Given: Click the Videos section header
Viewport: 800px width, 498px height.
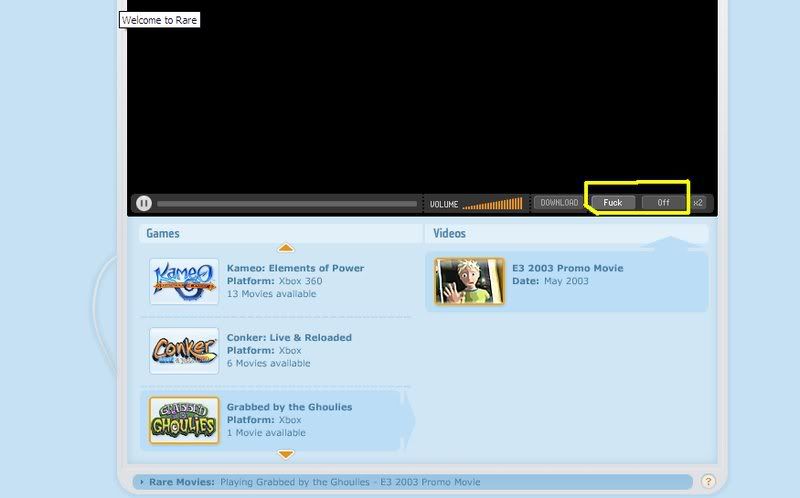Looking at the screenshot, I should (x=449, y=233).
